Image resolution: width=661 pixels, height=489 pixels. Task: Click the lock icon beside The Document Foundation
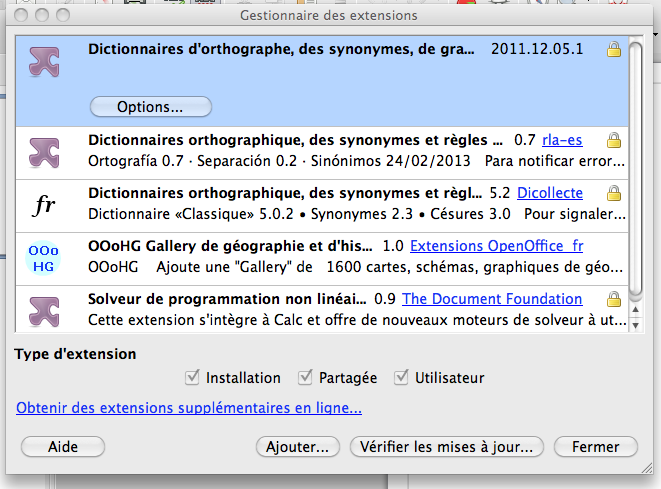(614, 299)
